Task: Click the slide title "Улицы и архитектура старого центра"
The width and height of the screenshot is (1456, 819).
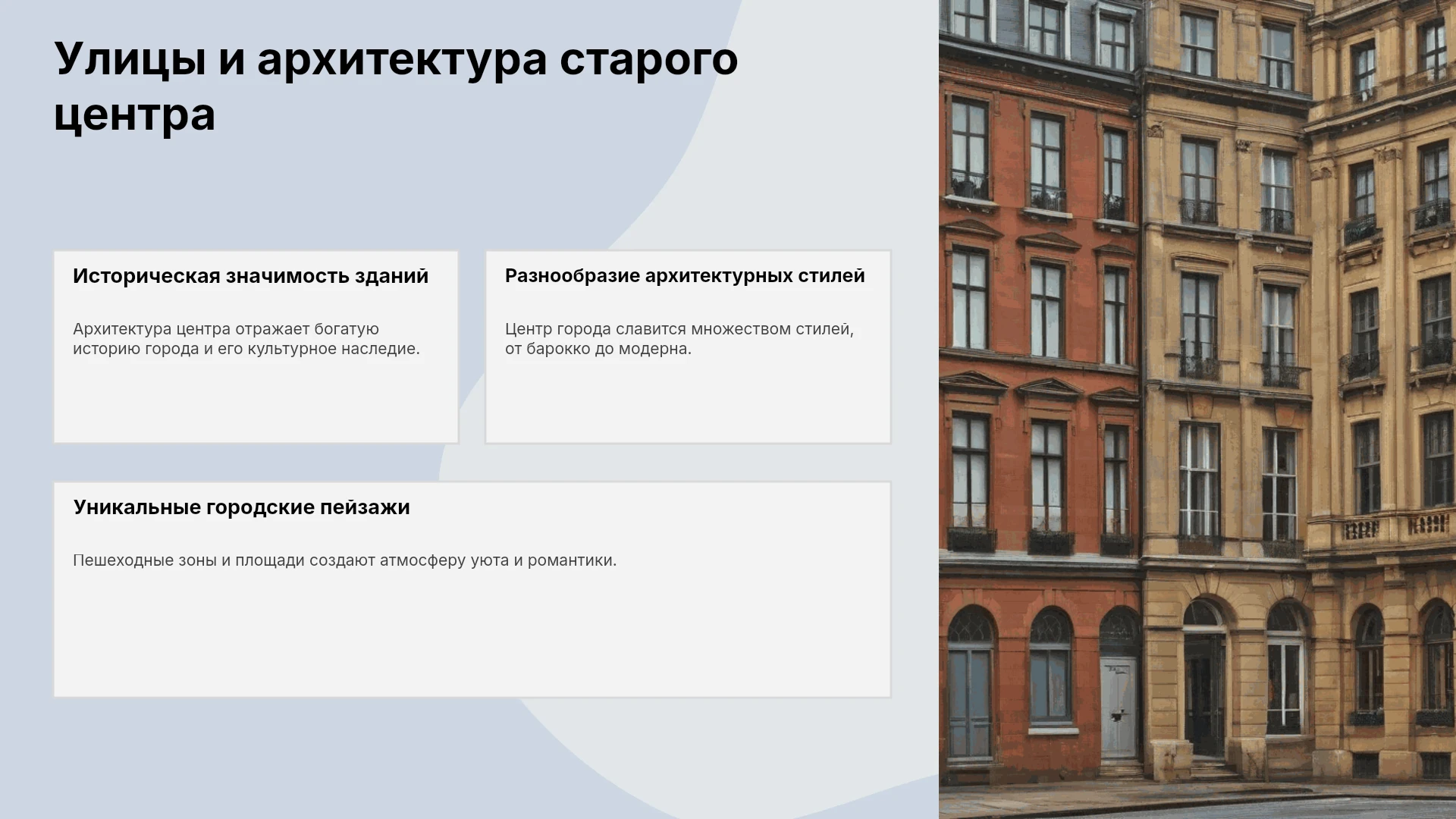Action: 396,86
